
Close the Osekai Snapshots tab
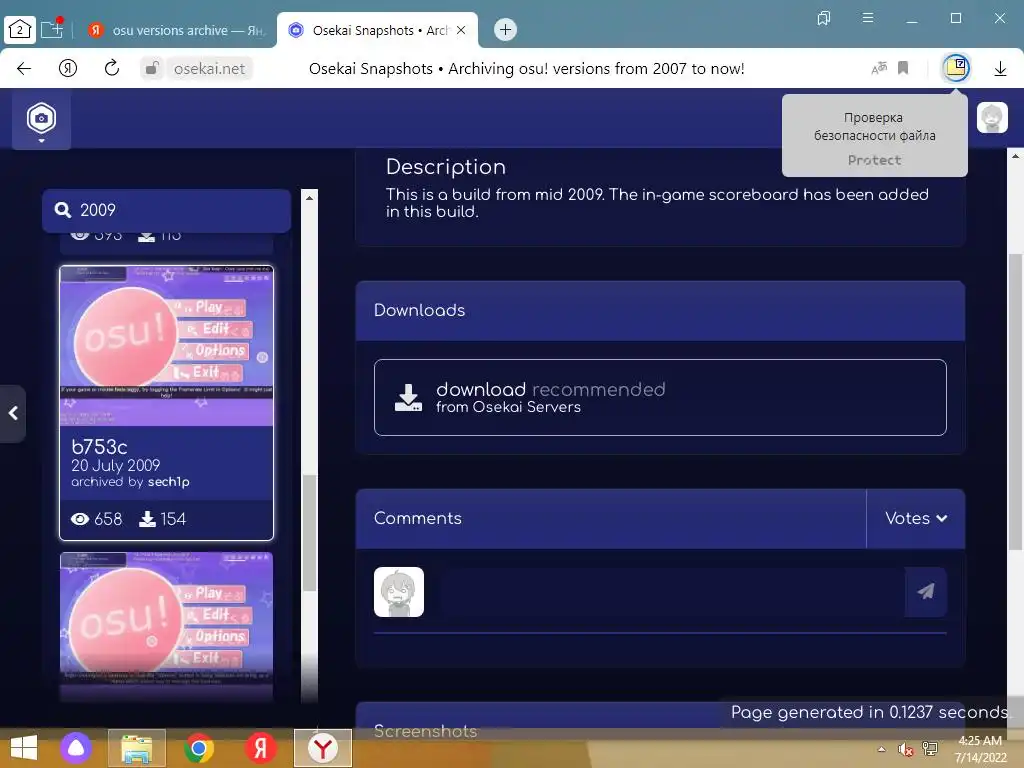click(x=461, y=30)
